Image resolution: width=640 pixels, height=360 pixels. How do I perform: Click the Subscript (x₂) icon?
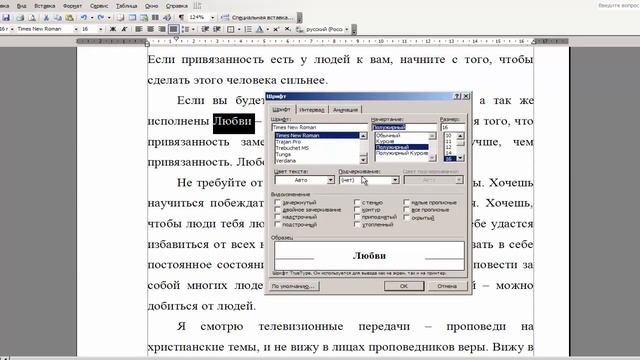pyautogui.click(x=288, y=29)
